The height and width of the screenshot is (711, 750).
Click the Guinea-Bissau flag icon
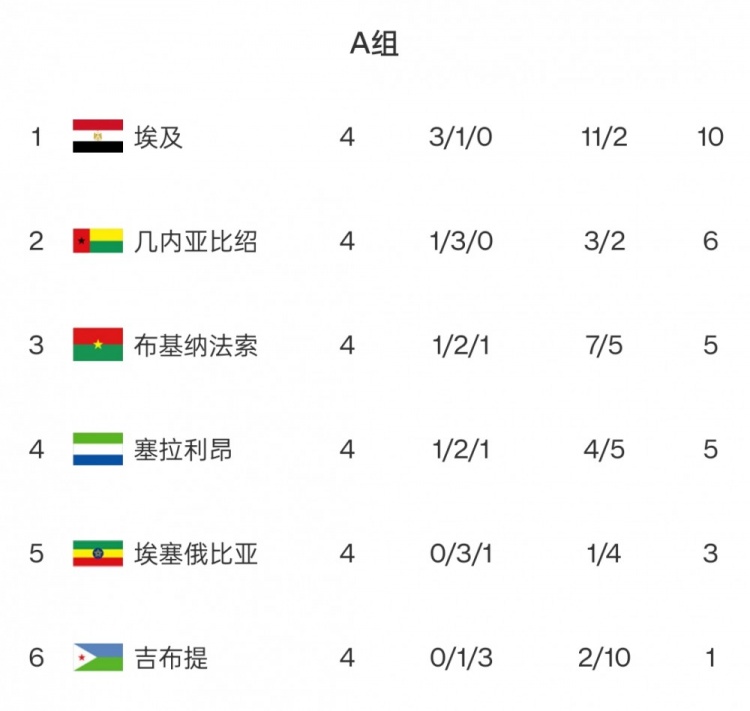coord(98,241)
